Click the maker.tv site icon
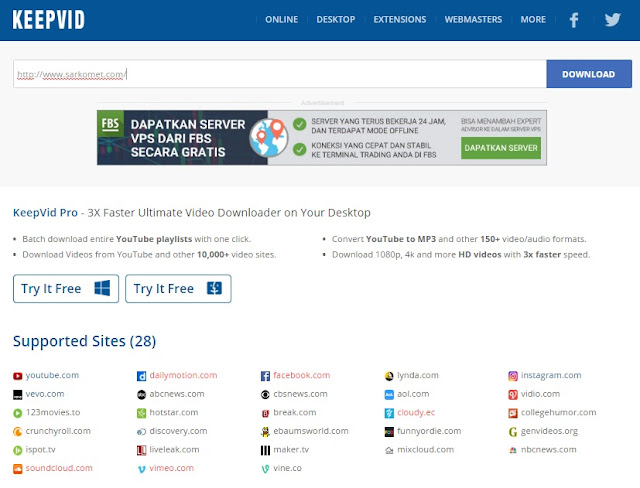640x488 pixels. click(x=265, y=450)
